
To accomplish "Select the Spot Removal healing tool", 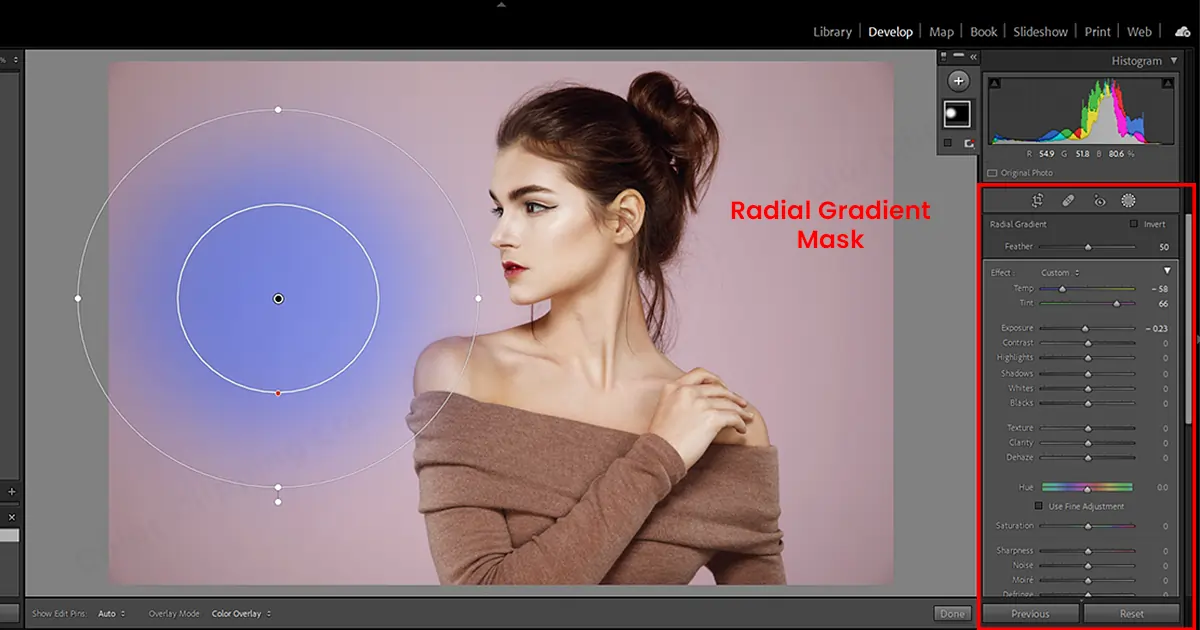I will click(x=1068, y=201).
